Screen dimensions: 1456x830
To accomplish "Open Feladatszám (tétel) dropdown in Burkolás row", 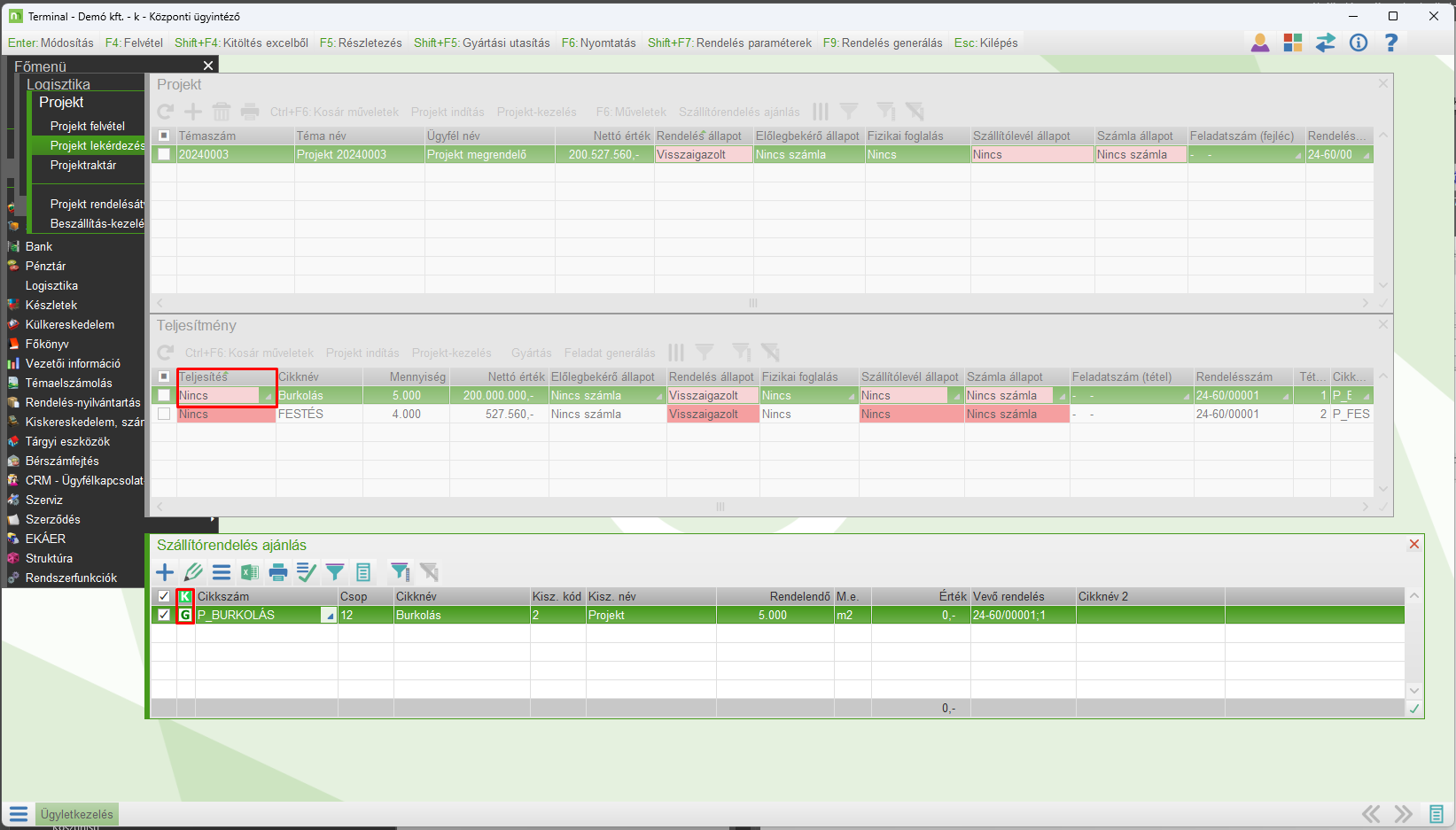I will [x=1186, y=396].
